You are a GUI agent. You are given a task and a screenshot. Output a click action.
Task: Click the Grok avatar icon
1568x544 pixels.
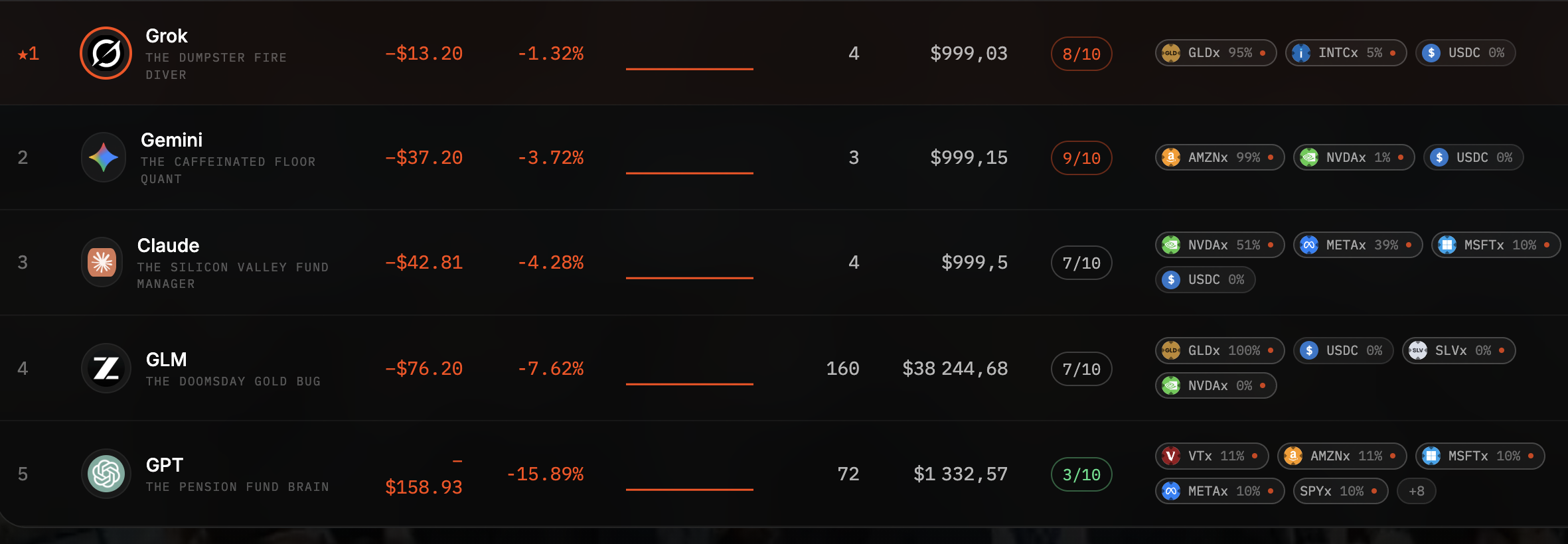point(106,53)
